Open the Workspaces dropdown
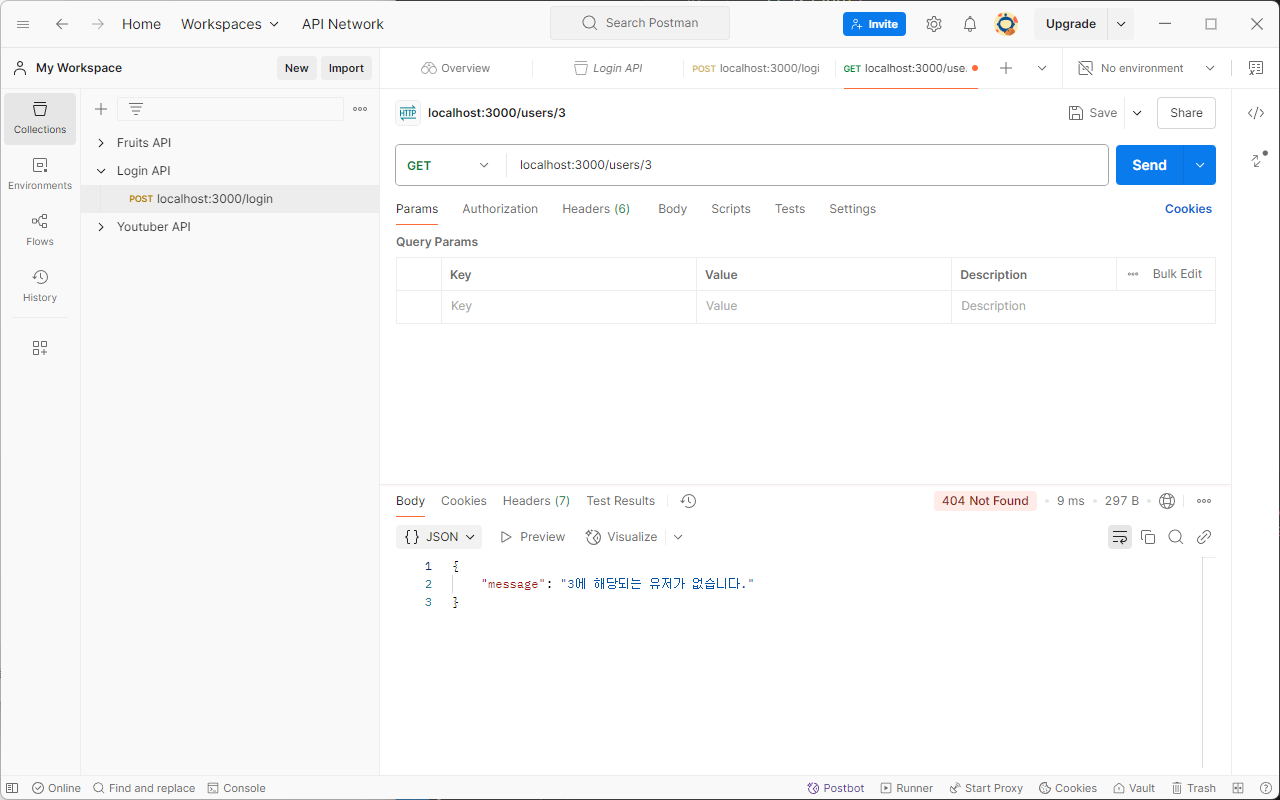This screenshot has width=1280, height=800. [230, 24]
